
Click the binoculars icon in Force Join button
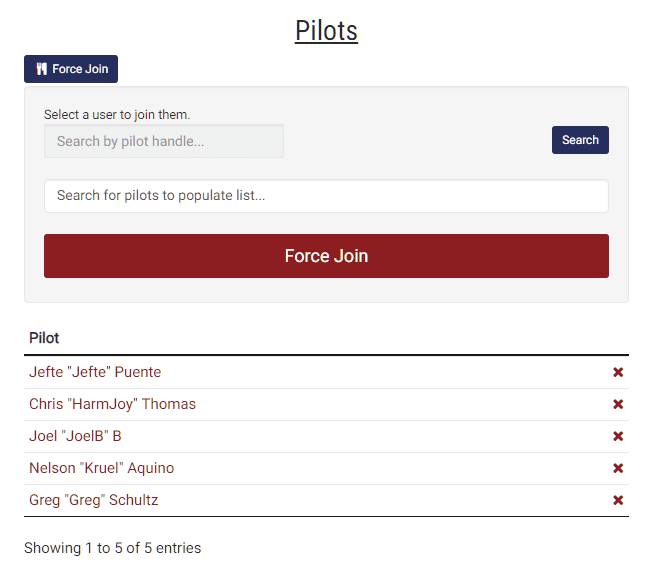pos(41,69)
